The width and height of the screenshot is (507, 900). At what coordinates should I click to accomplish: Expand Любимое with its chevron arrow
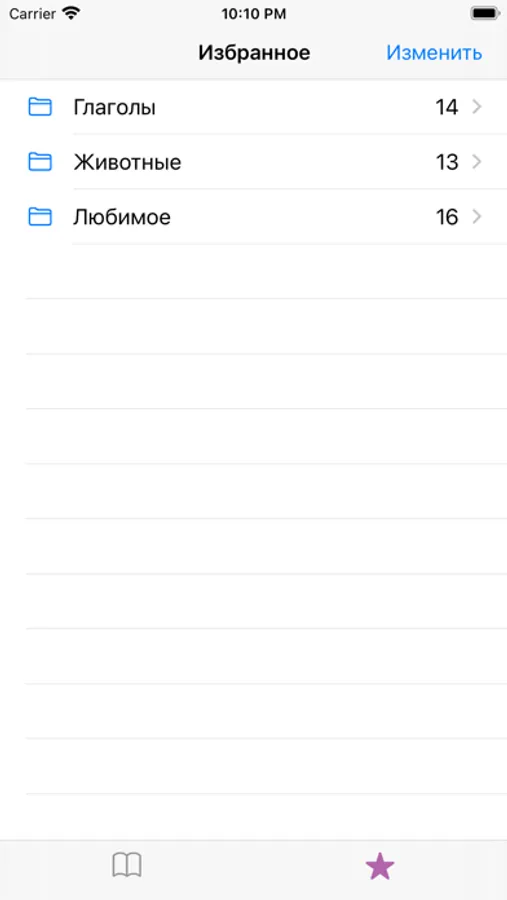pos(477,216)
